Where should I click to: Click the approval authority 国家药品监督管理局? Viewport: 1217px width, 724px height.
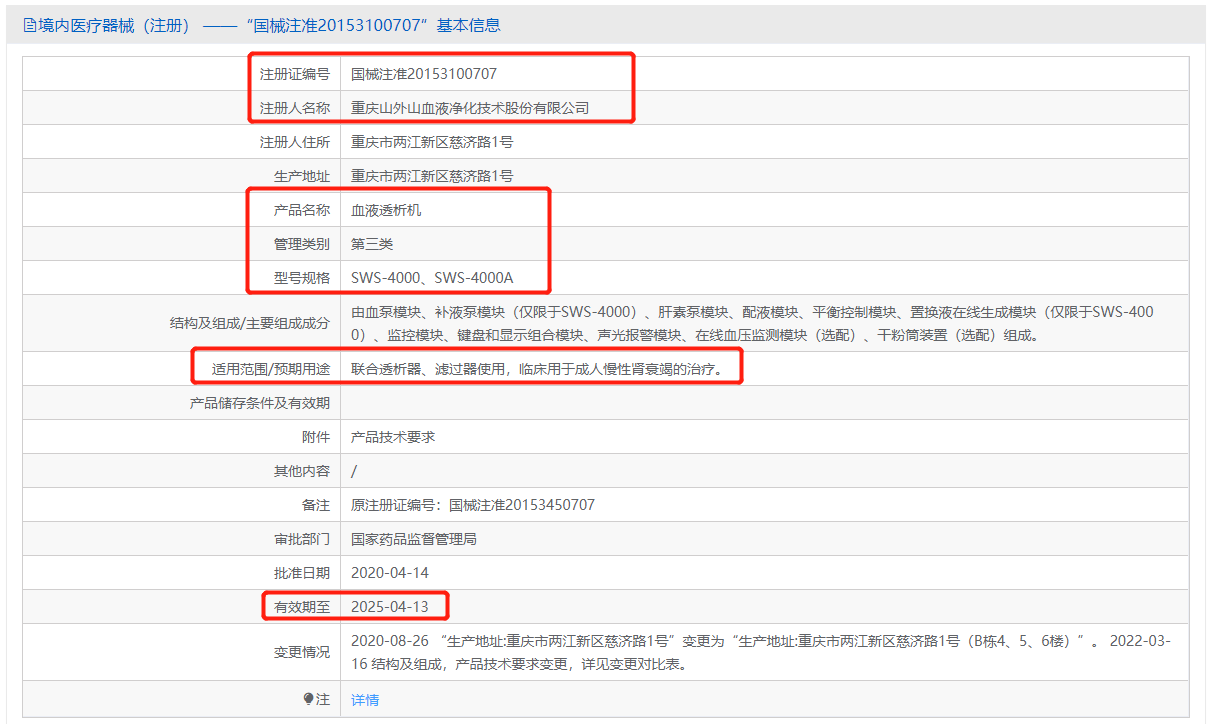414,539
